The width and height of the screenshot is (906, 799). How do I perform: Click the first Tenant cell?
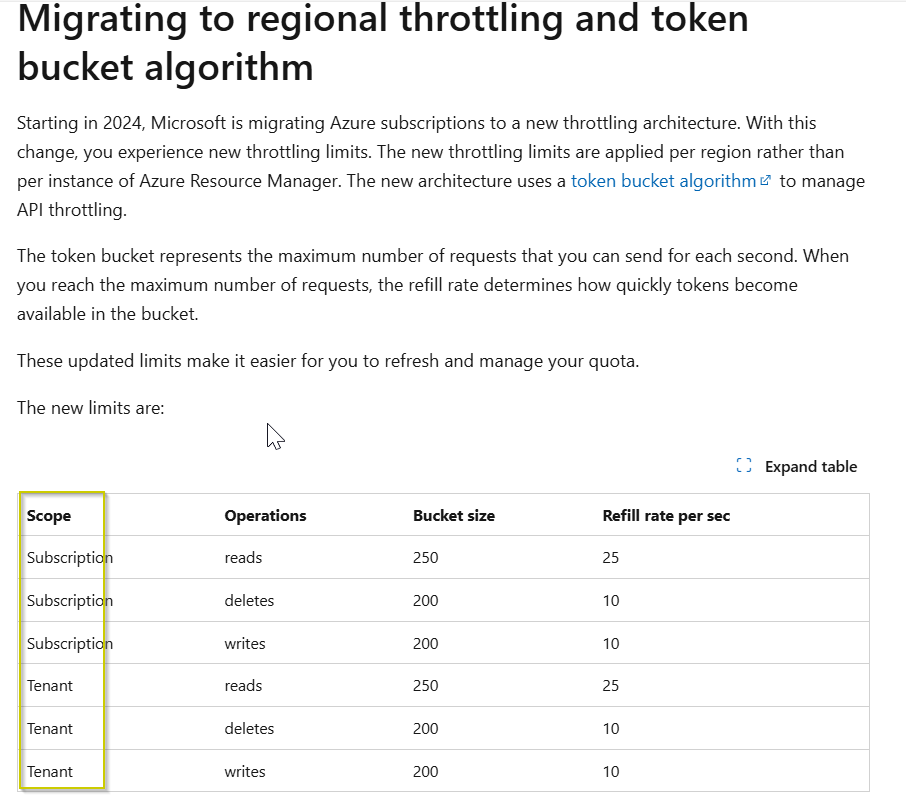pos(49,685)
